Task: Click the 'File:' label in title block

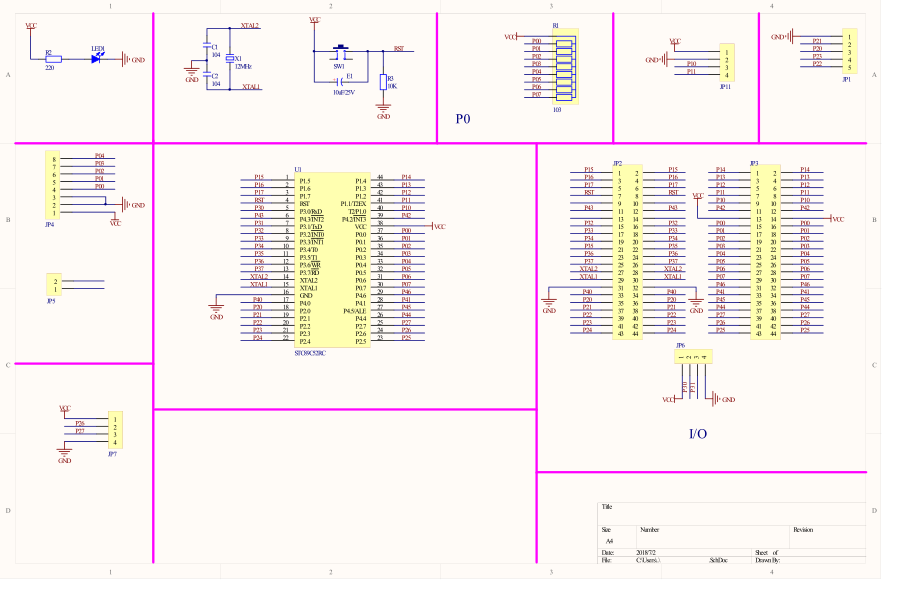Action: (x=606, y=560)
